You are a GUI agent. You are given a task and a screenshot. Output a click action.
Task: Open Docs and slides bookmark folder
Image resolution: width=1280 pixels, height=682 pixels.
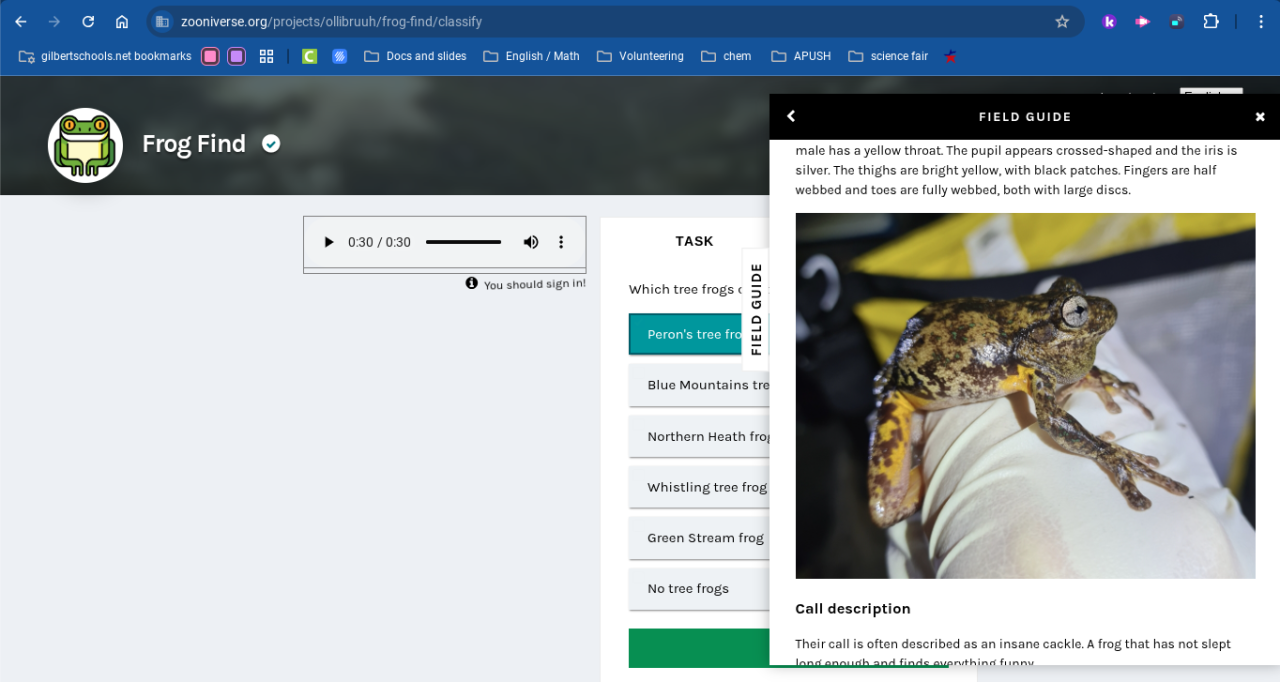pyautogui.click(x=415, y=56)
